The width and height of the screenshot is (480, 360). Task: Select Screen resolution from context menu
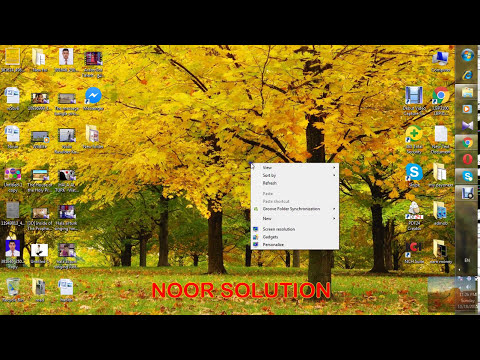click(x=295, y=229)
